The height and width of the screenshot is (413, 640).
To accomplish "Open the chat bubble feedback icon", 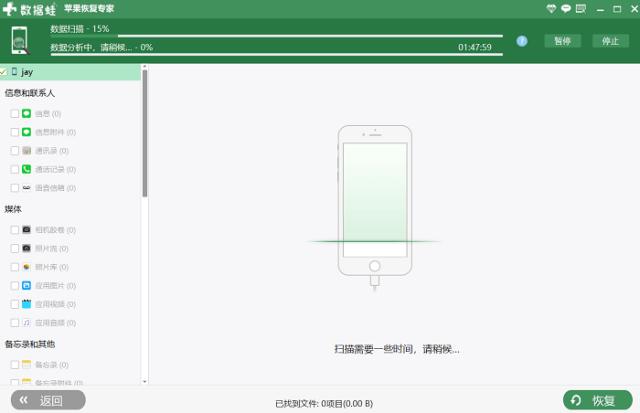I will click(x=566, y=9).
